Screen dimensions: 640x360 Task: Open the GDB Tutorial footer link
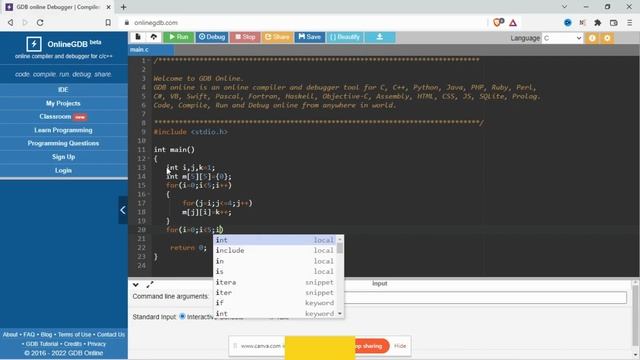click(42, 344)
